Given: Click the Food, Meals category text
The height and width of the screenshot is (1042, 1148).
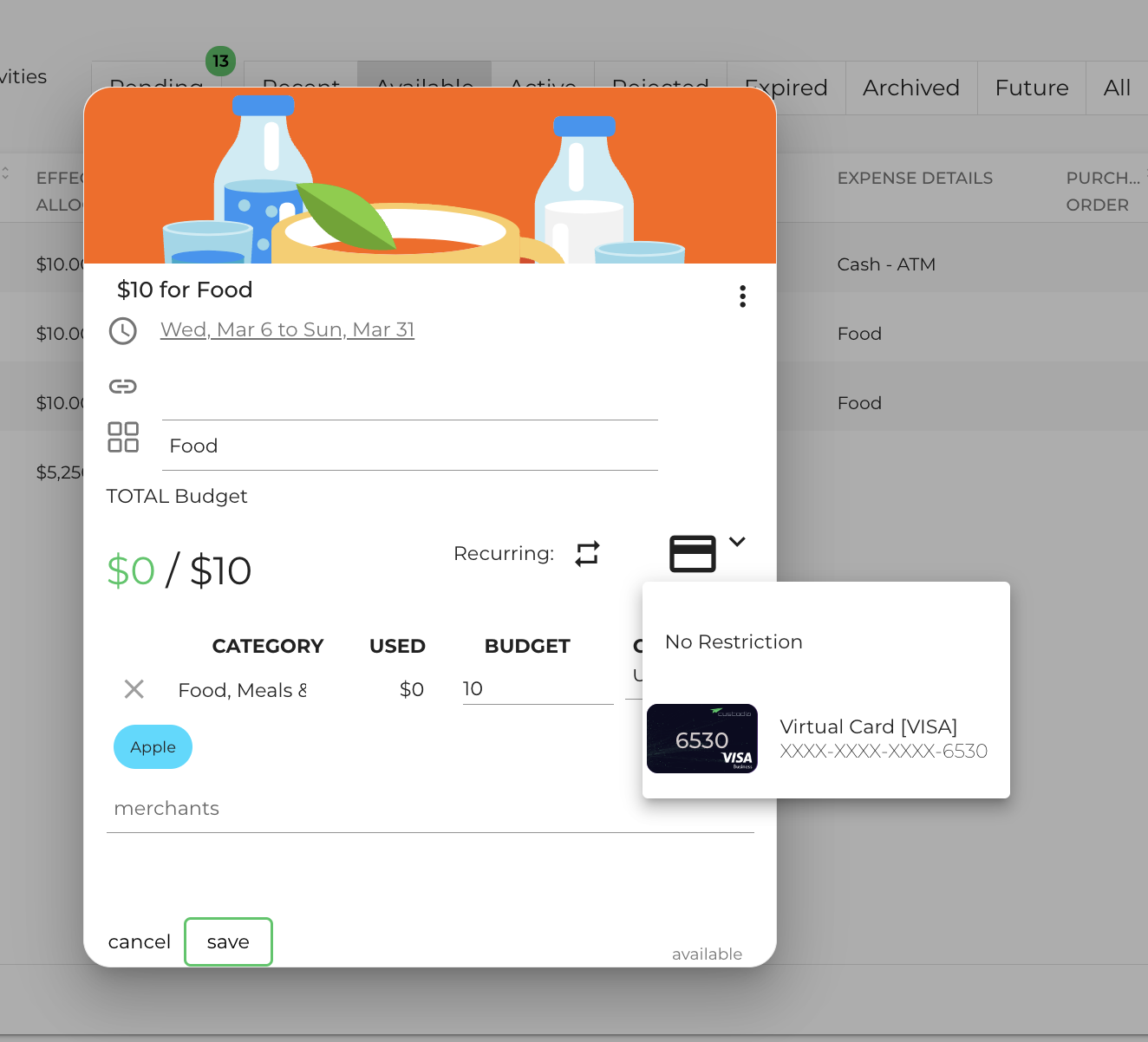Looking at the screenshot, I should click(x=242, y=690).
